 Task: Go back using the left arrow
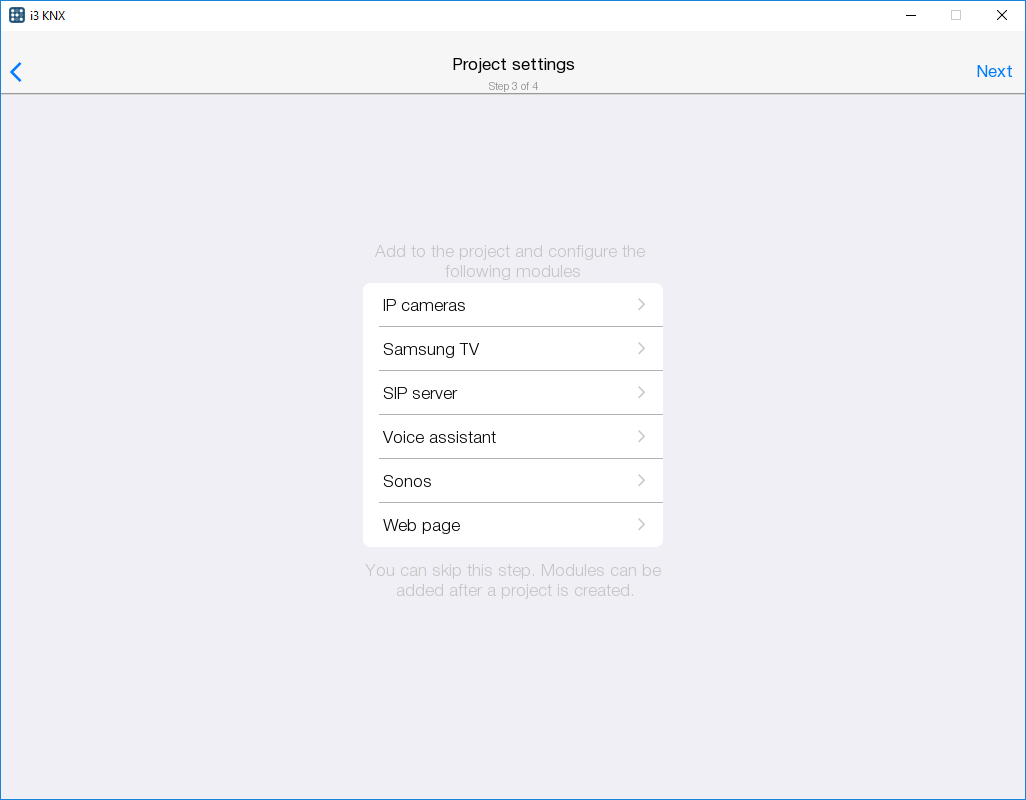(x=16, y=72)
